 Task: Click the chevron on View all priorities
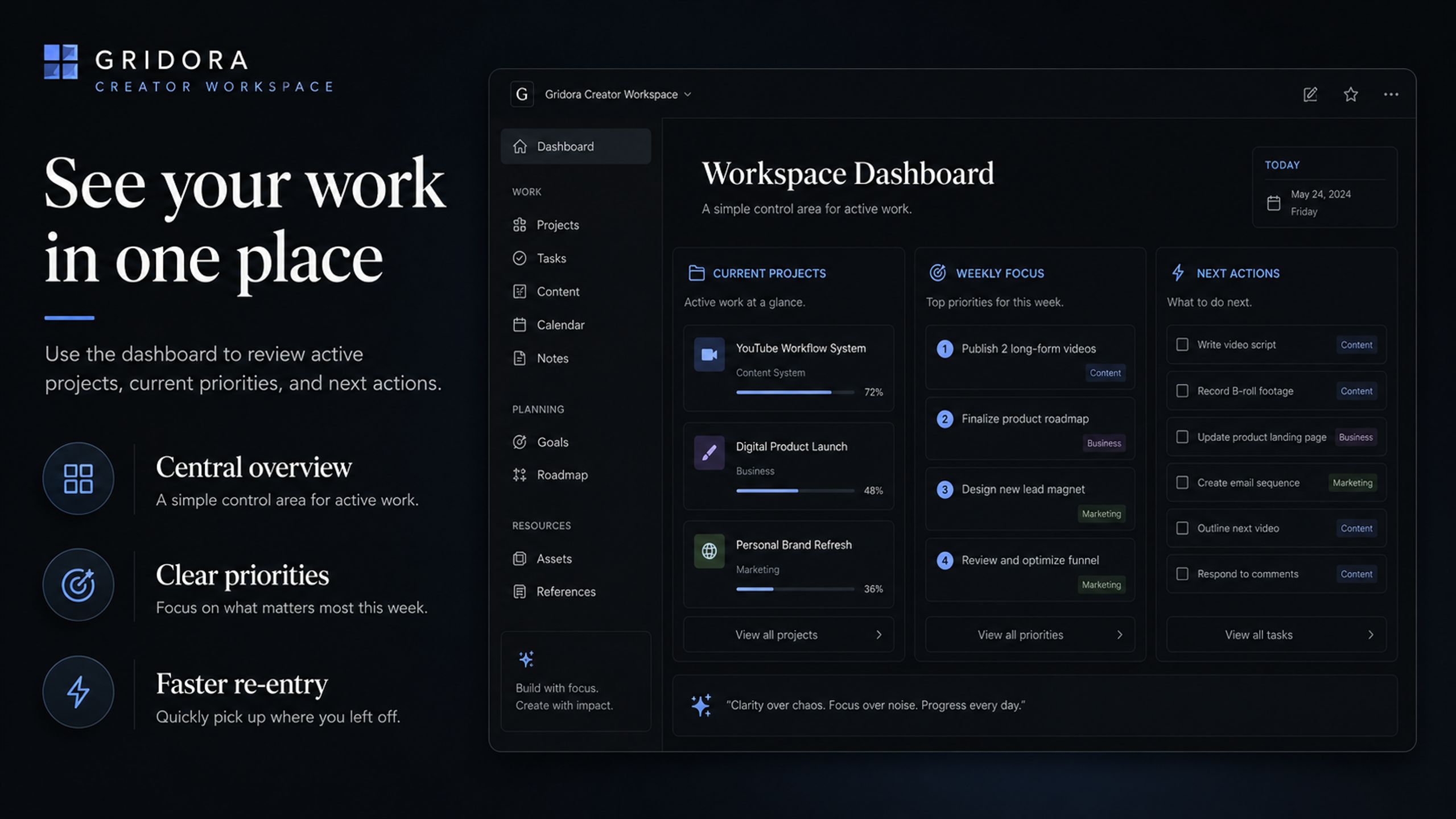coord(1119,635)
